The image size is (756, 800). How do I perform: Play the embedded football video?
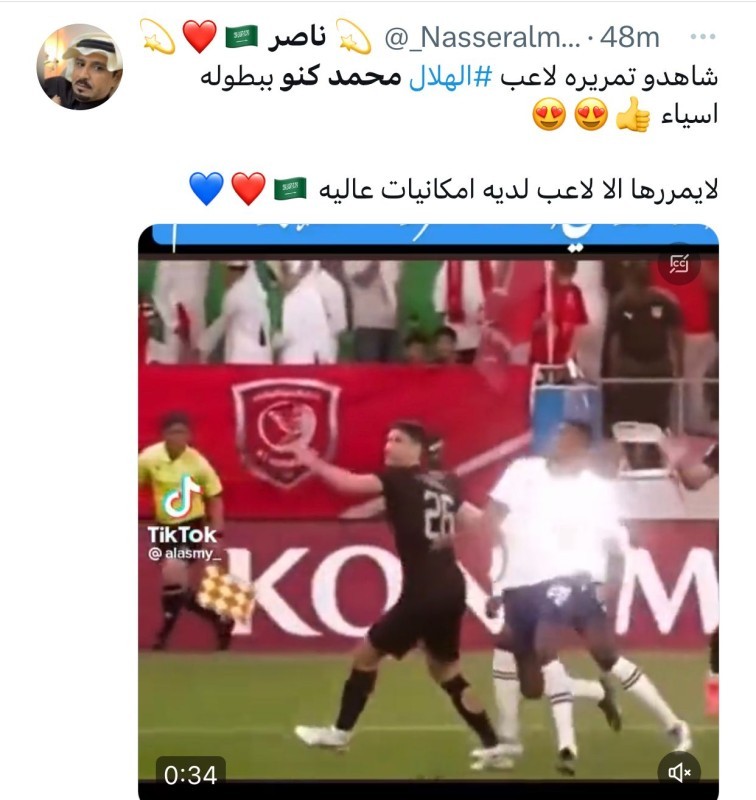pos(429,510)
